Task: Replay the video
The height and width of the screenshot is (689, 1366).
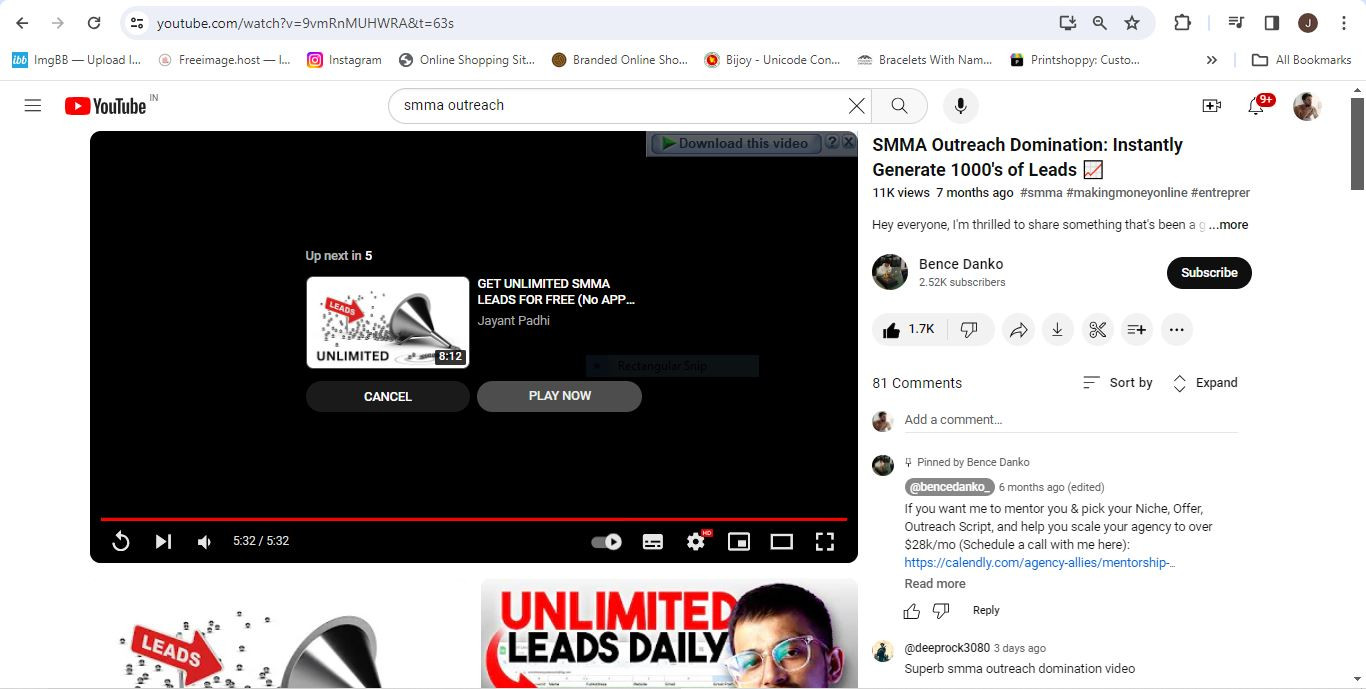Action: tap(121, 541)
